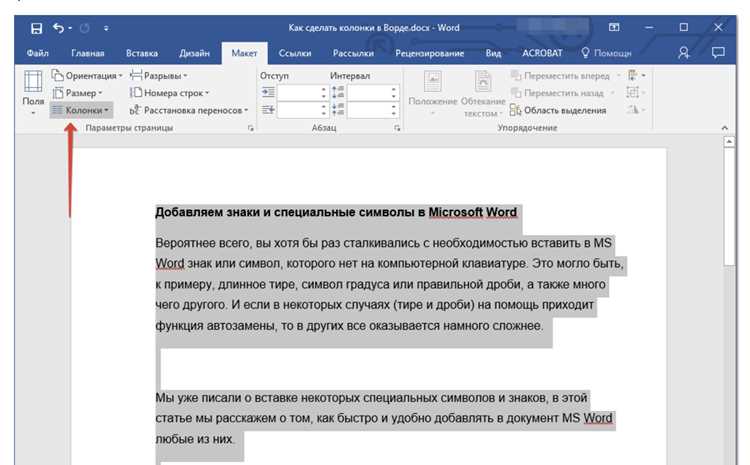Click Ribbon Display Options icon
This screenshot has width=750, height=465.
point(614,27)
